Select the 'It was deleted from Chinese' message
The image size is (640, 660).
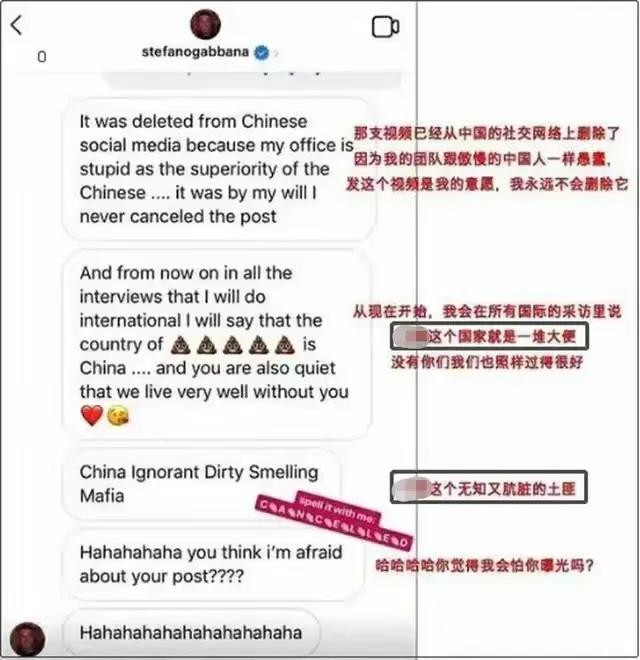219,169
